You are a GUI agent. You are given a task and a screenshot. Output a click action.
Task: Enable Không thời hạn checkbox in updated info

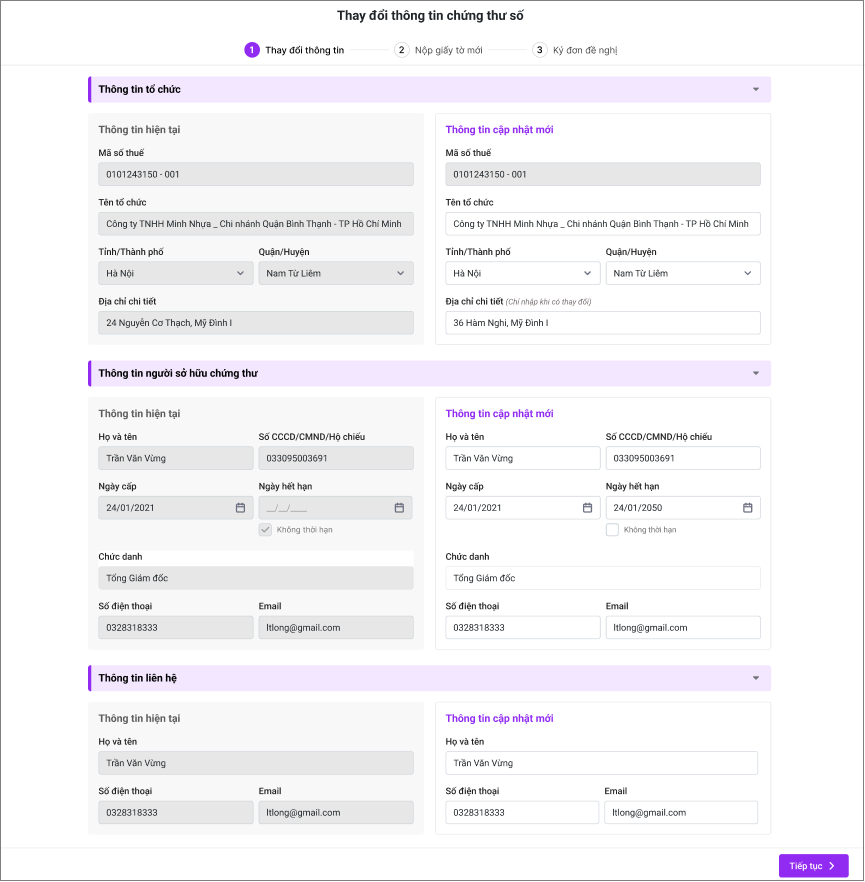point(612,529)
